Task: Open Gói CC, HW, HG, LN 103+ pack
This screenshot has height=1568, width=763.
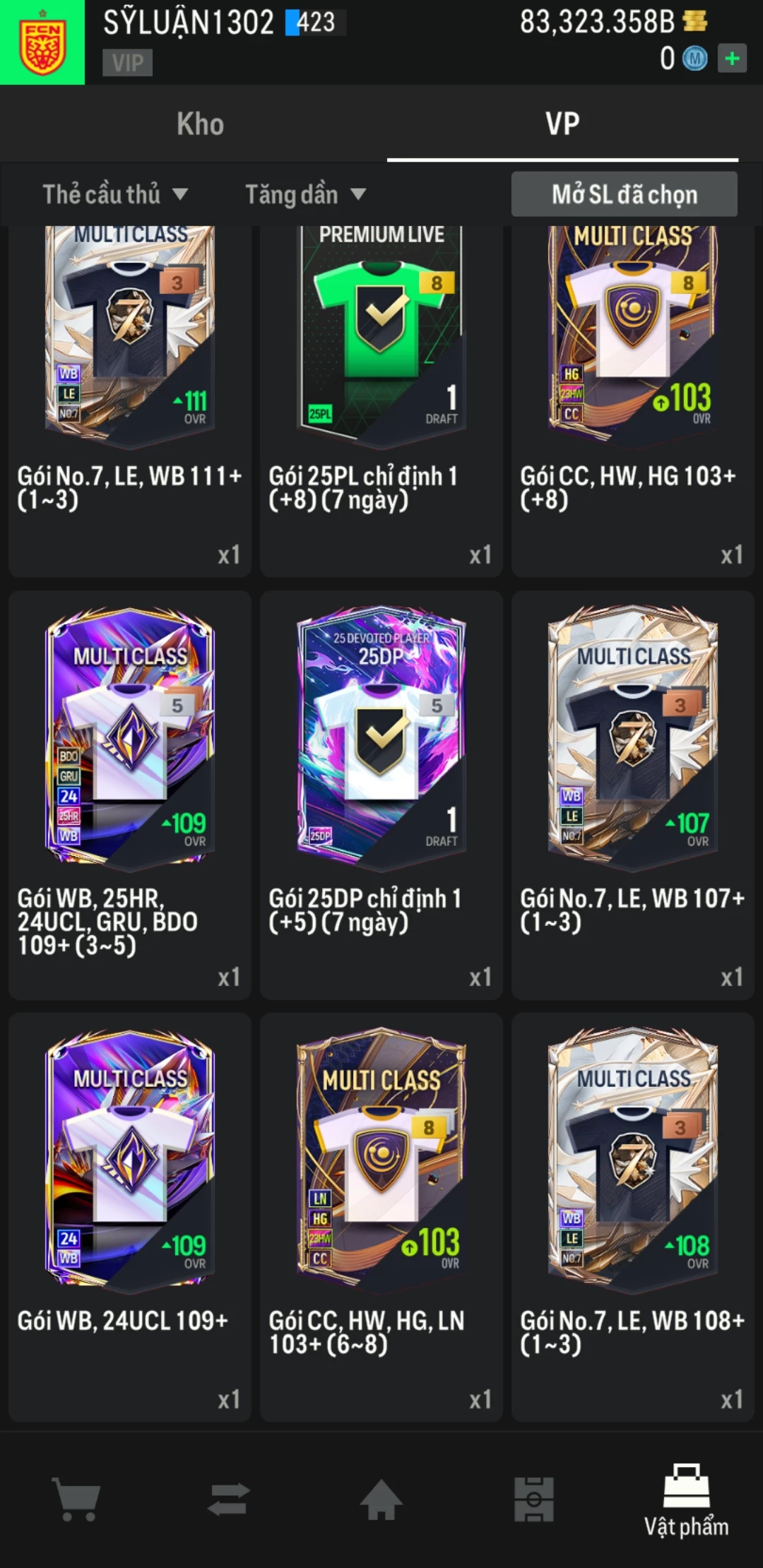Action: [x=381, y=1218]
